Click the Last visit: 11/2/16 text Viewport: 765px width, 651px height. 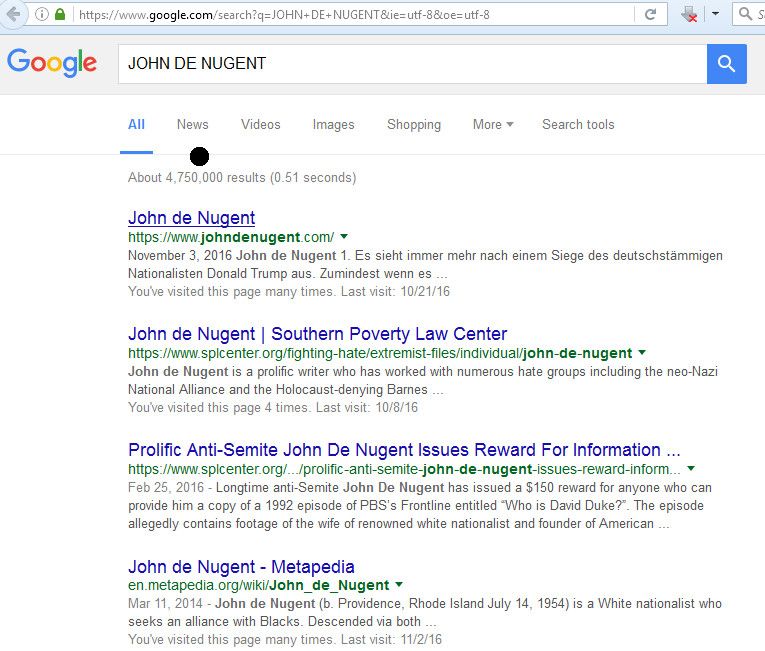(x=391, y=639)
